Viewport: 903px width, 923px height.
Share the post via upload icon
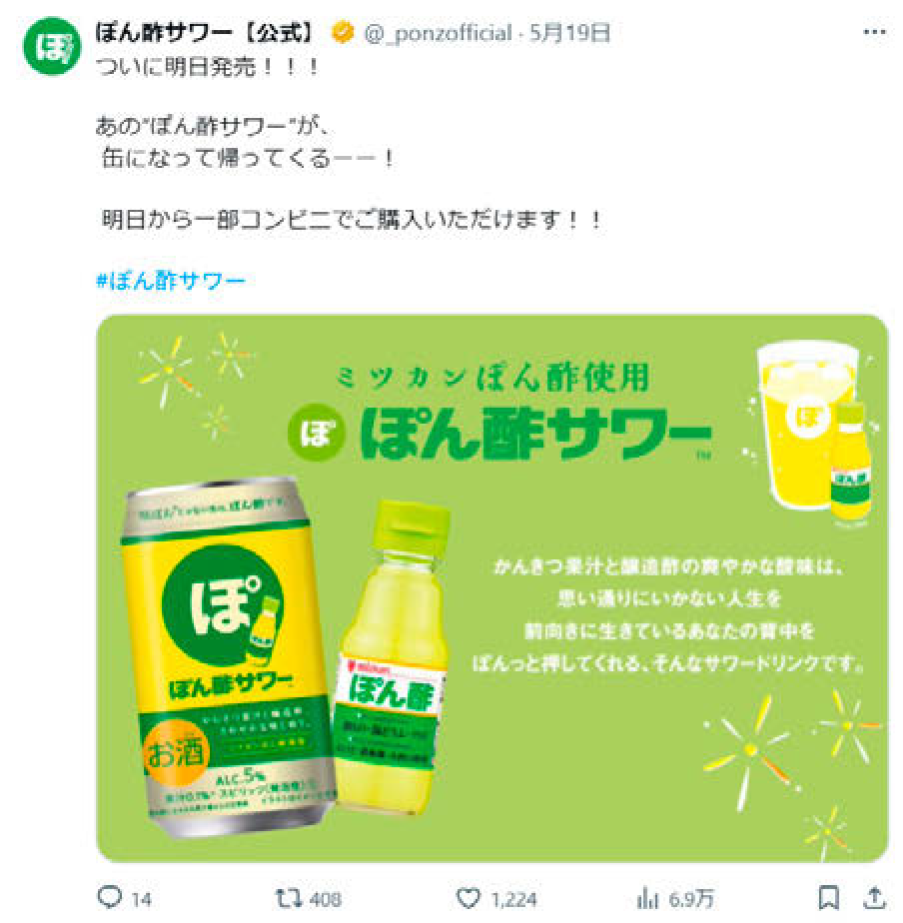pos(874,898)
